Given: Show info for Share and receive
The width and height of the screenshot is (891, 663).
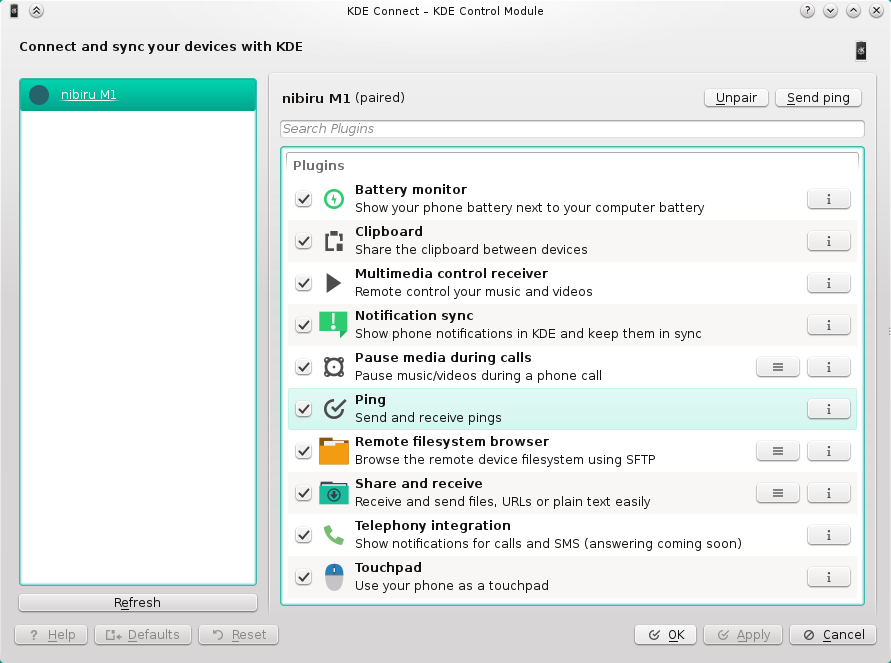Looking at the screenshot, I should click(828, 493).
